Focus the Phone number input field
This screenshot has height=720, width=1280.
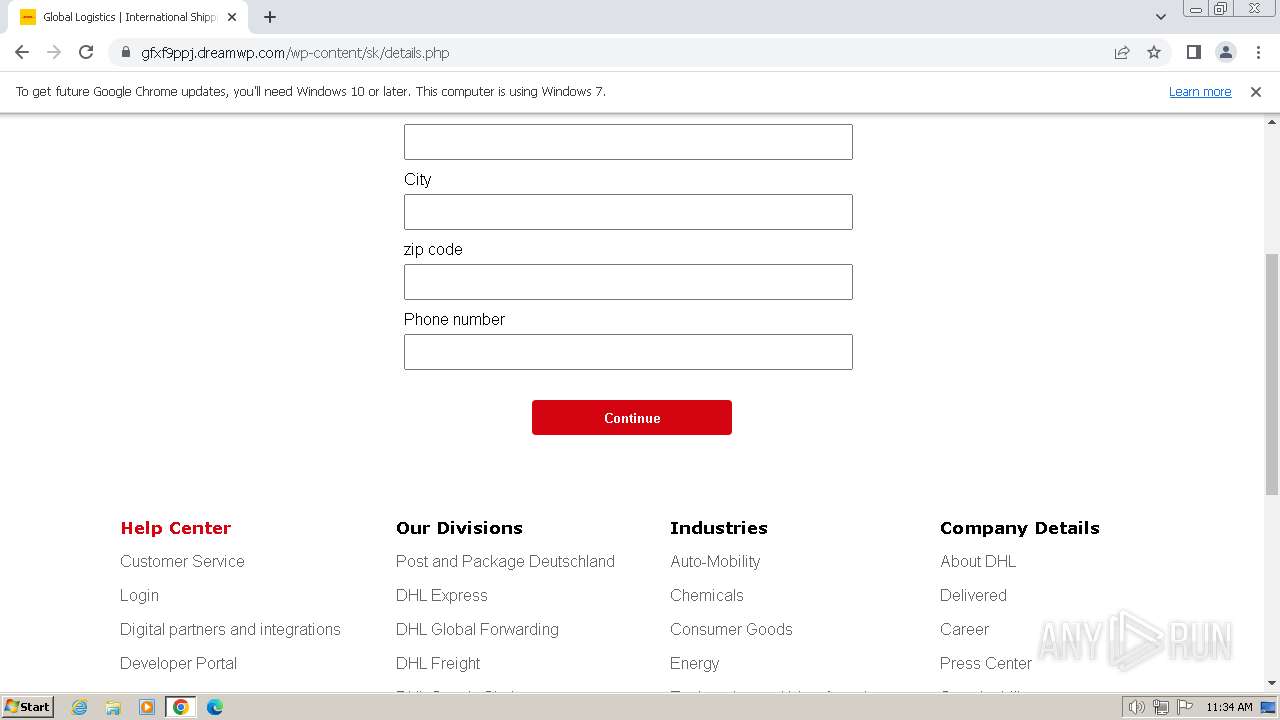tap(628, 352)
